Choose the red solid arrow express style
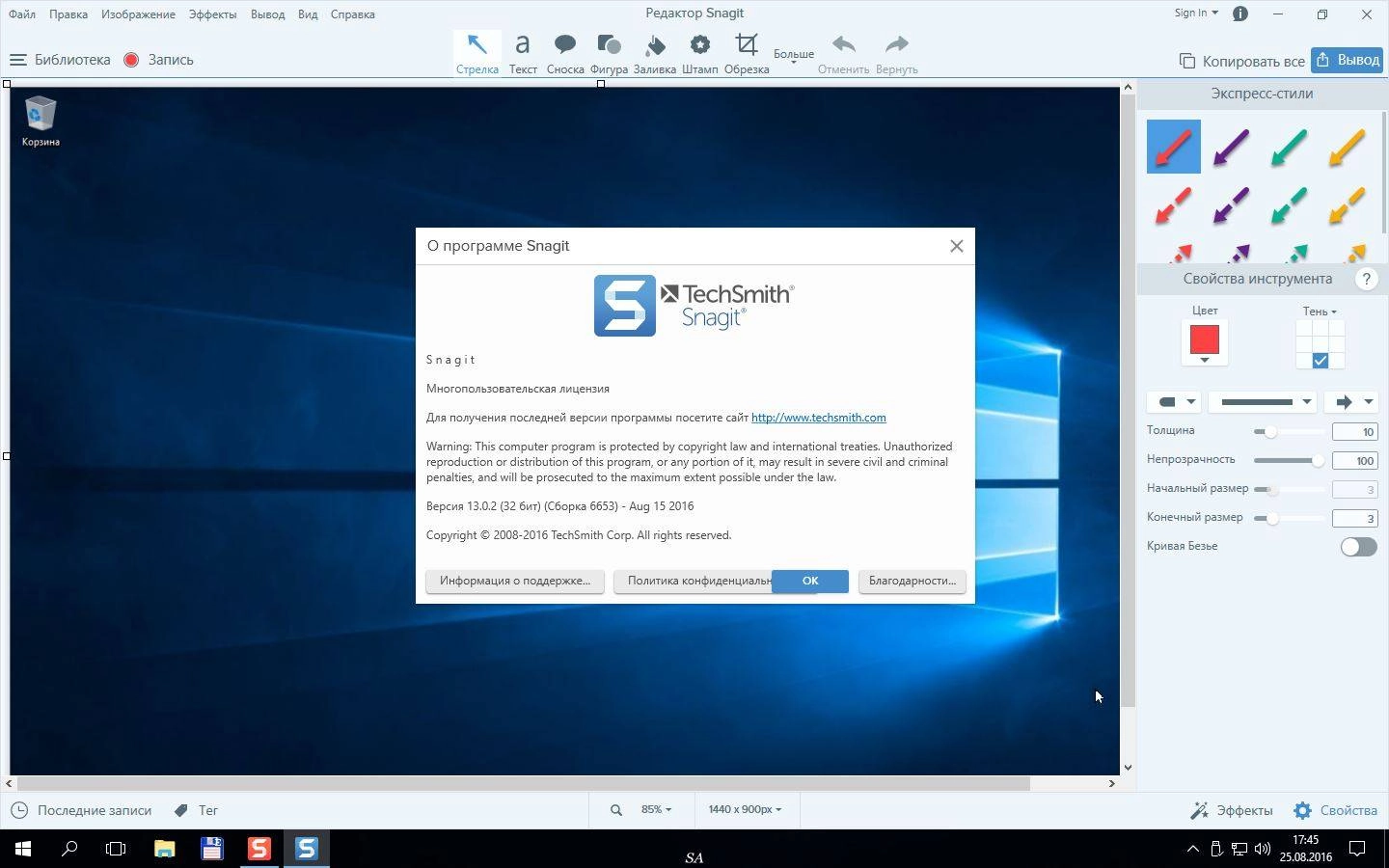This screenshot has width=1389, height=868. pyautogui.click(x=1174, y=147)
